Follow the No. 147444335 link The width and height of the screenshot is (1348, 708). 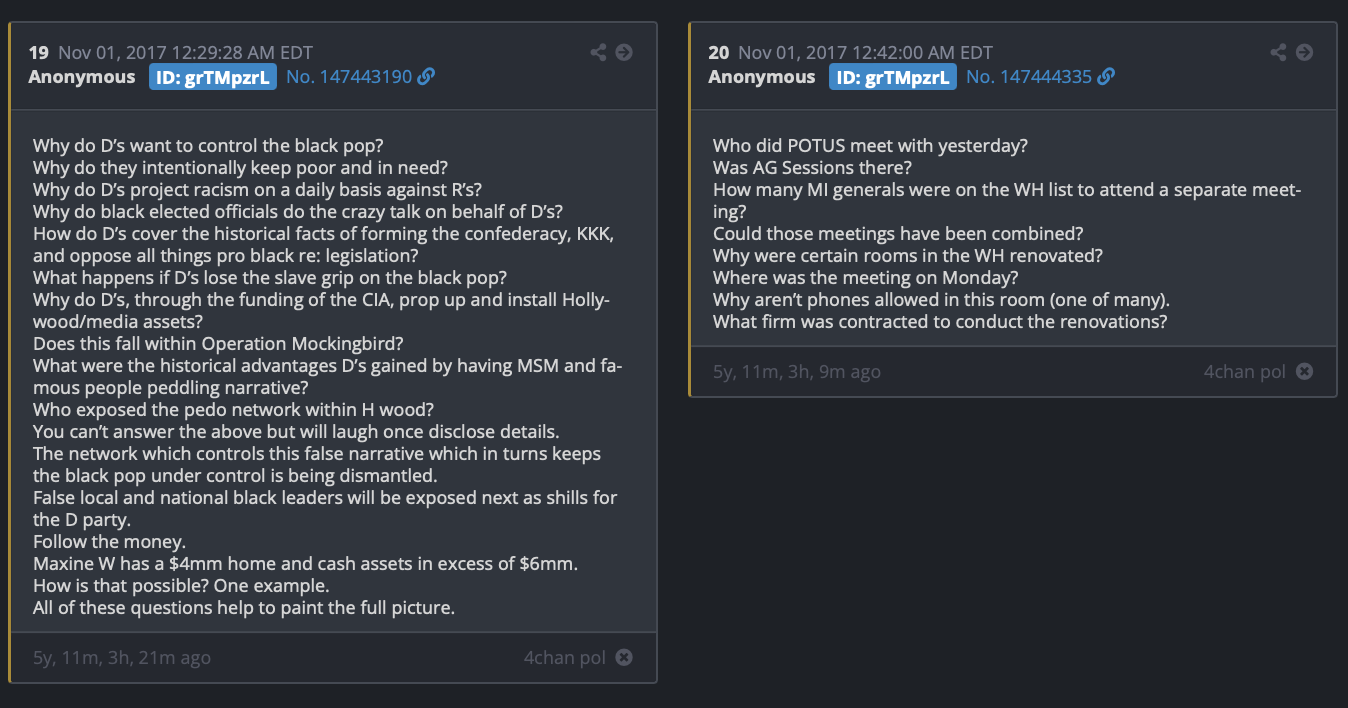tap(1029, 77)
